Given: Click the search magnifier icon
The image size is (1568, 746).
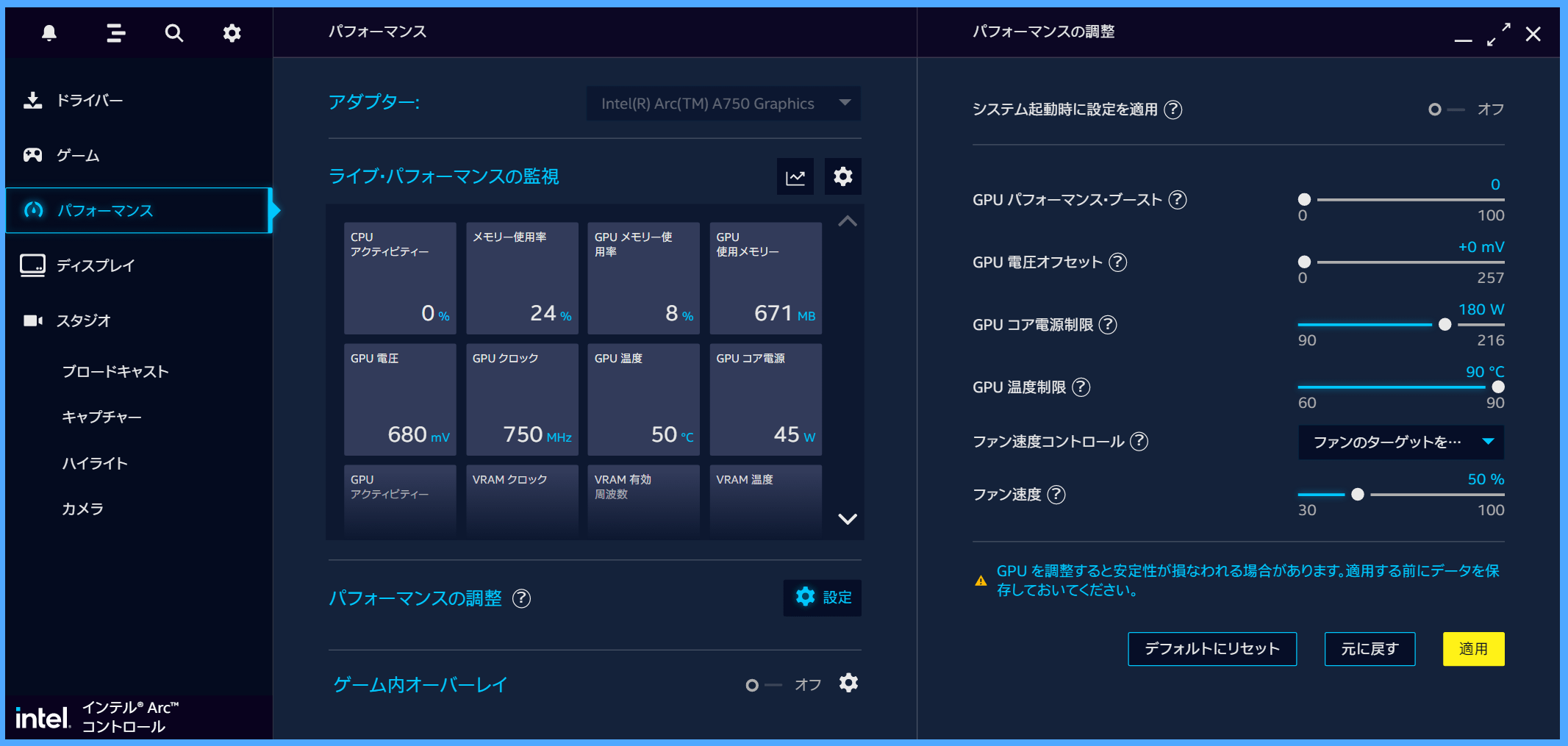Looking at the screenshot, I should (173, 33).
